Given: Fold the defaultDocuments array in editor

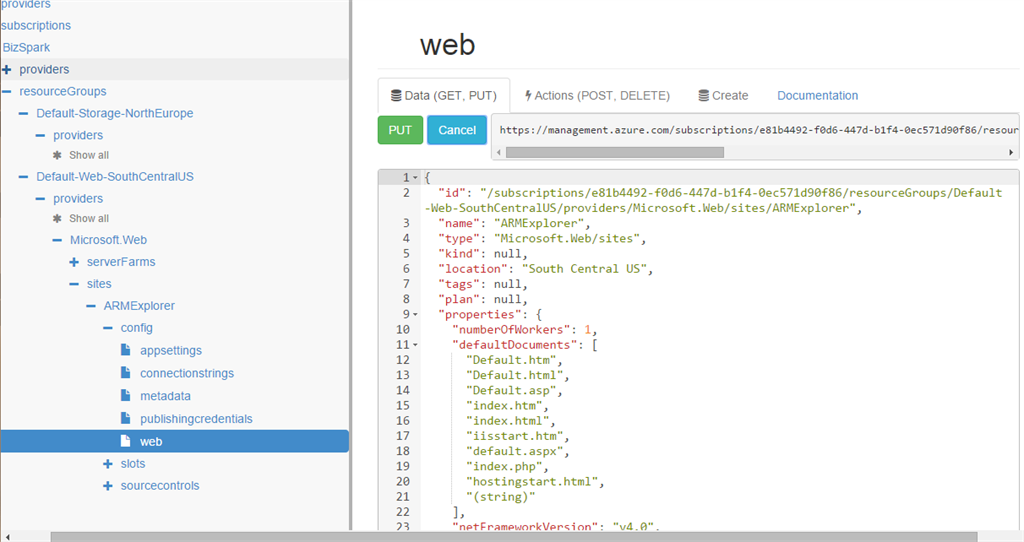Looking at the screenshot, I should pos(415,345).
